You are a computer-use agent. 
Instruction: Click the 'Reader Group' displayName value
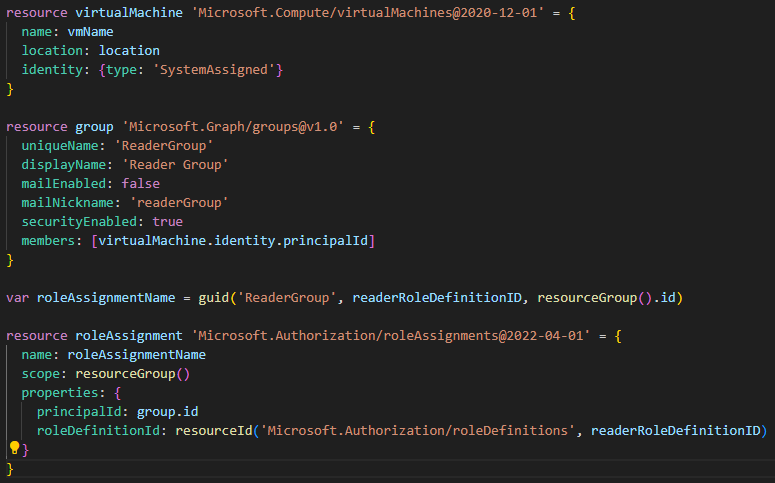pos(175,165)
